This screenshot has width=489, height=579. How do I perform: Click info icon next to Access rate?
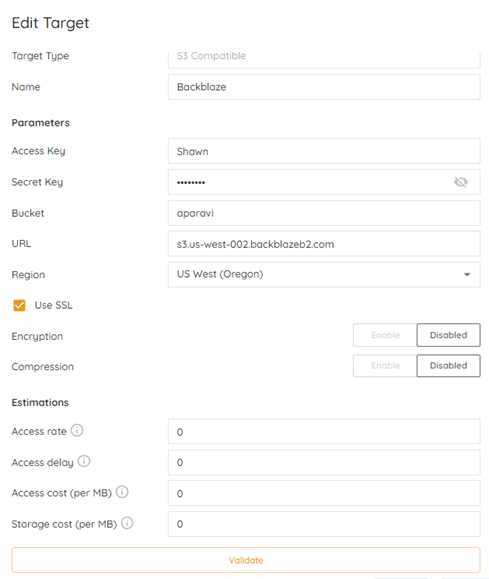77,430
